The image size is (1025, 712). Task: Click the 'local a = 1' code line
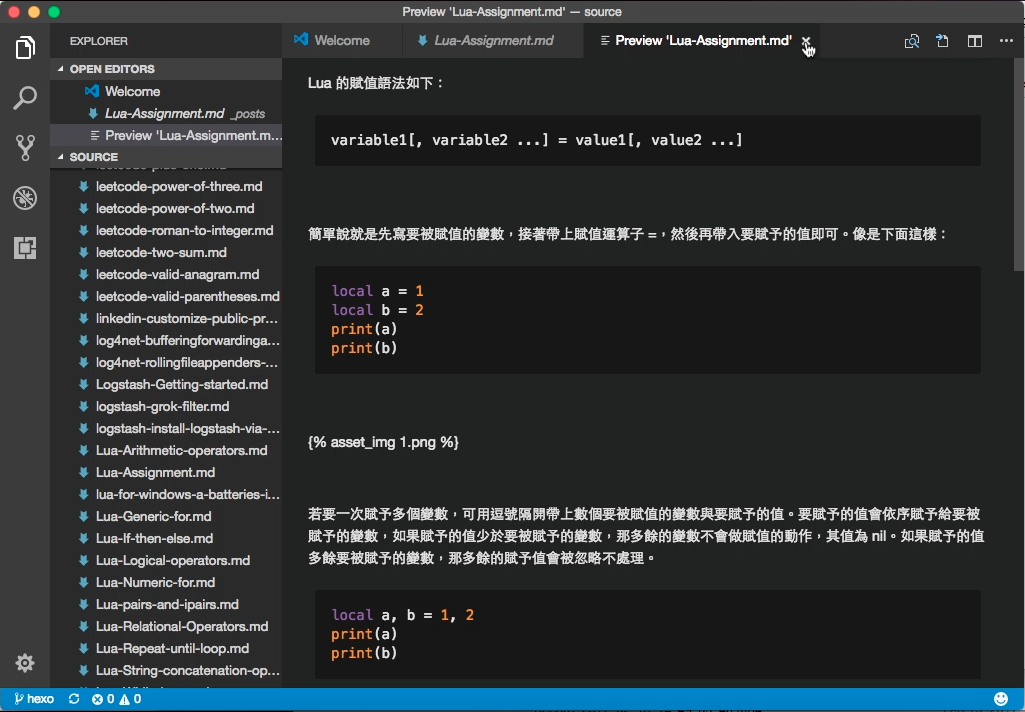pos(377,291)
